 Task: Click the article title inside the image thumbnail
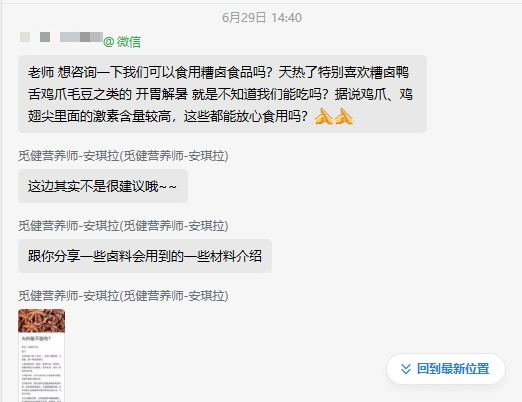(36, 339)
